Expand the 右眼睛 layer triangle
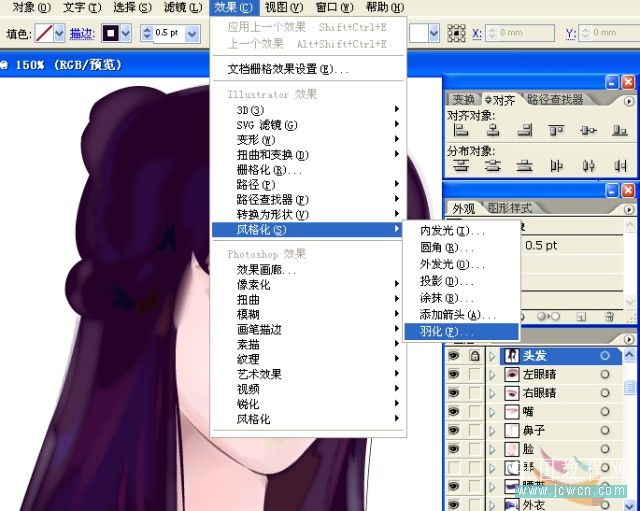This screenshot has width=640, height=511. click(492, 393)
